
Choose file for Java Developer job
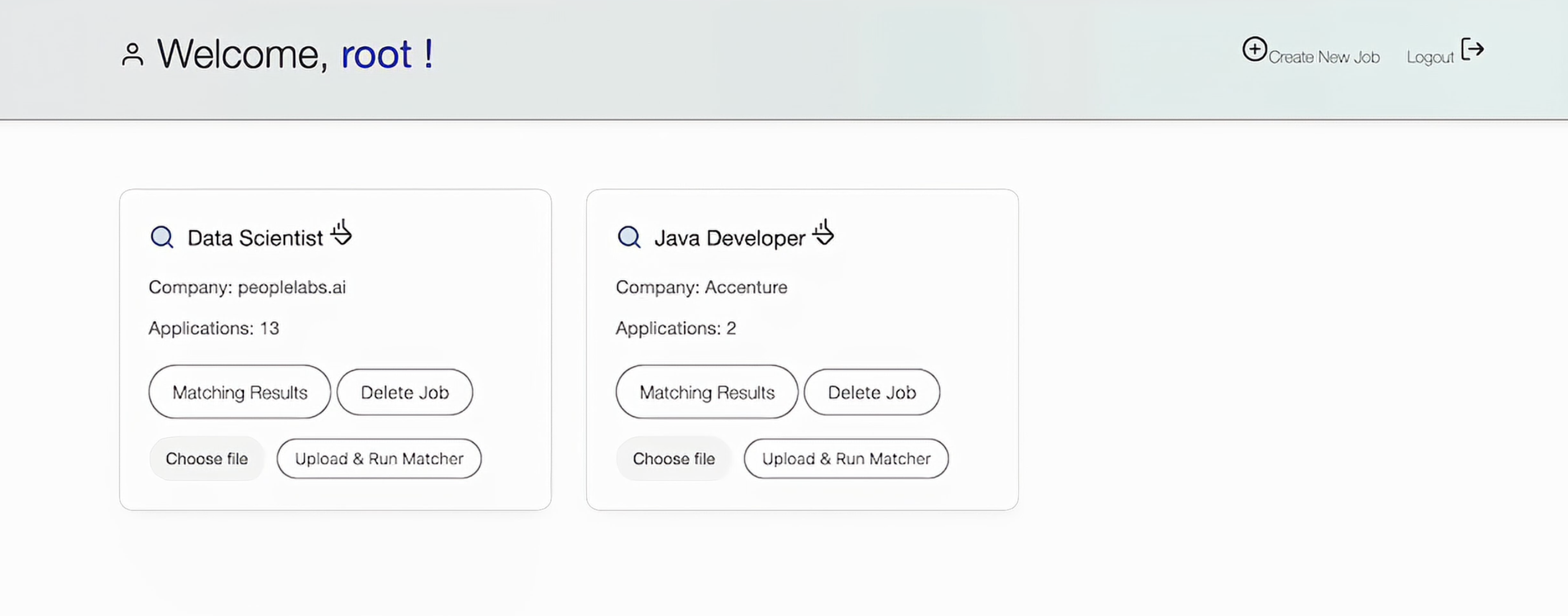coord(674,458)
